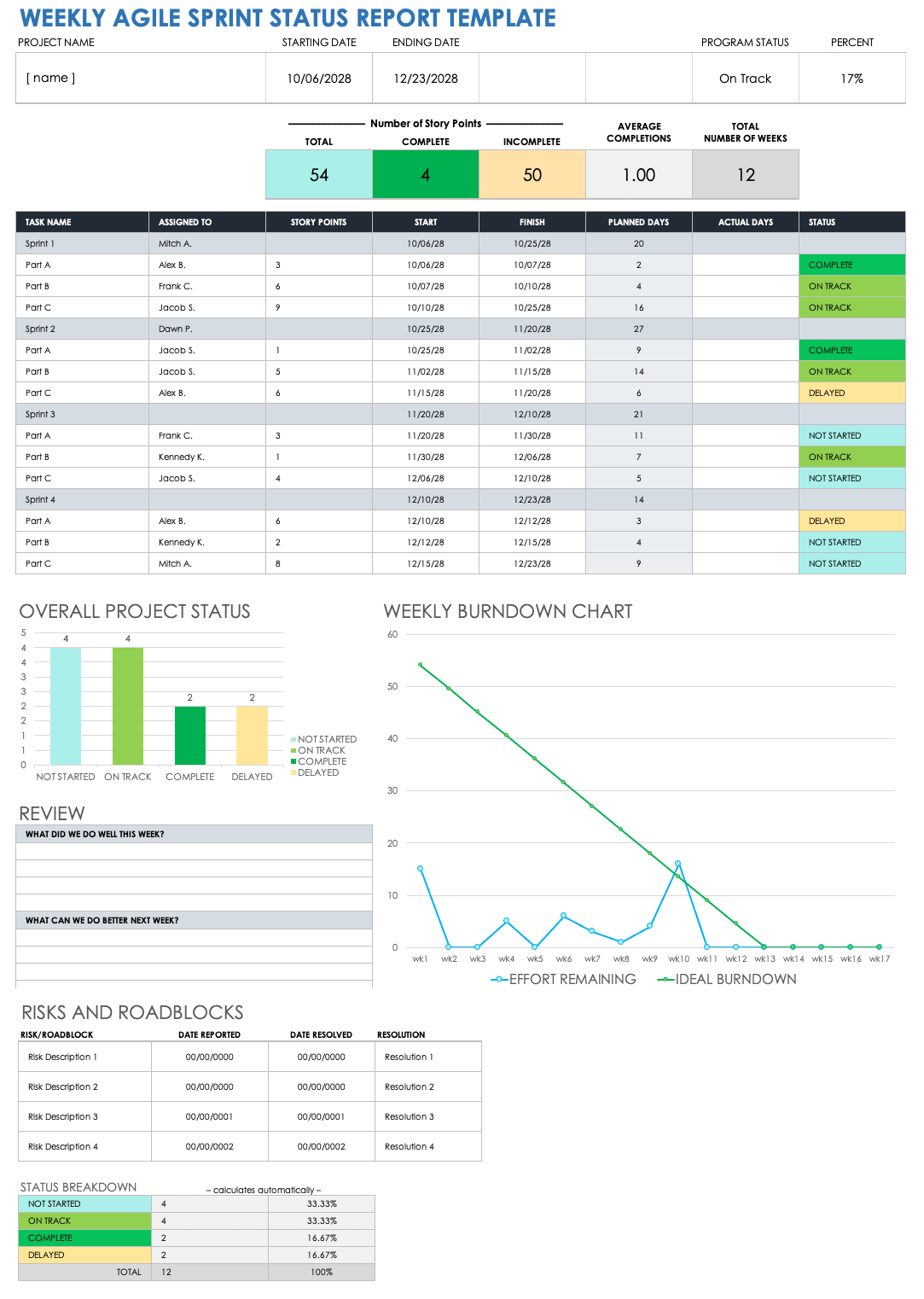Viewport: 924px width, 1299px height.
Task: Click the green complete story points box
Action: click(426, 175)
